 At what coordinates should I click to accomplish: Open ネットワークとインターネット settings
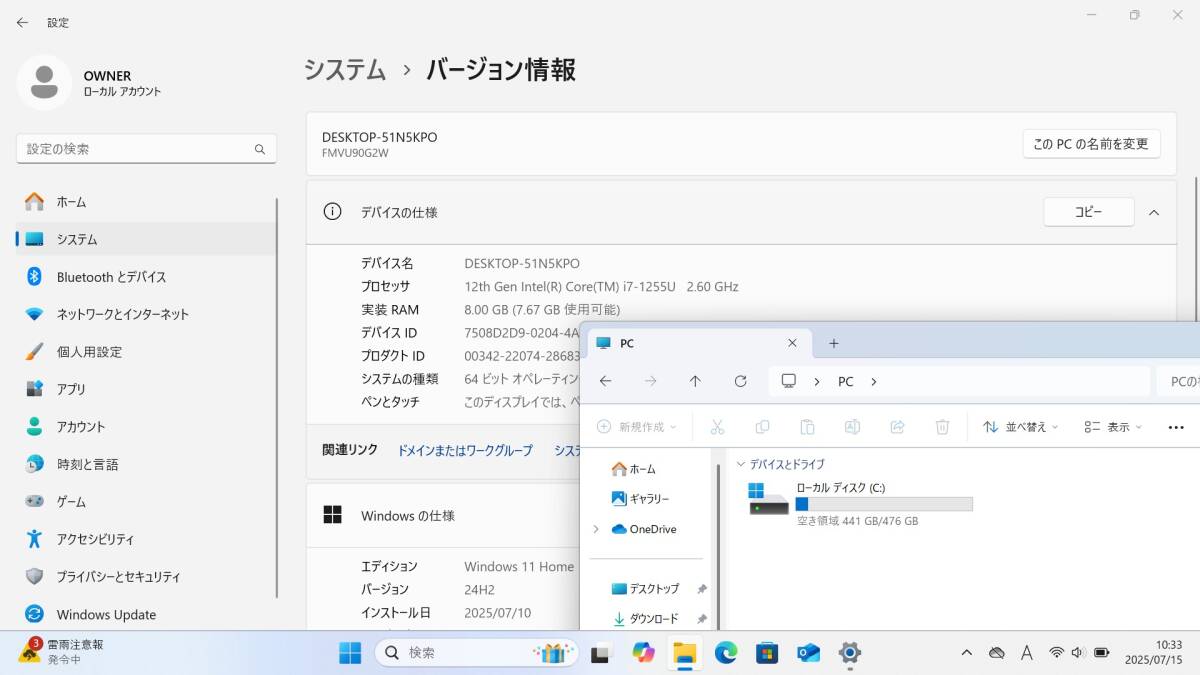coord(146,314)
